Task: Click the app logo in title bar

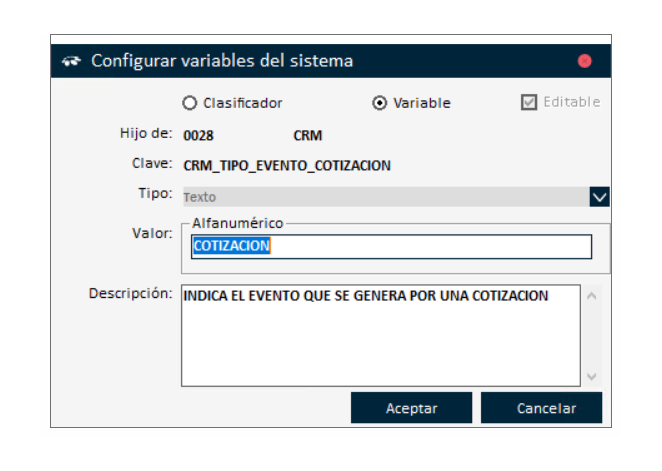Action: (70, 61)
